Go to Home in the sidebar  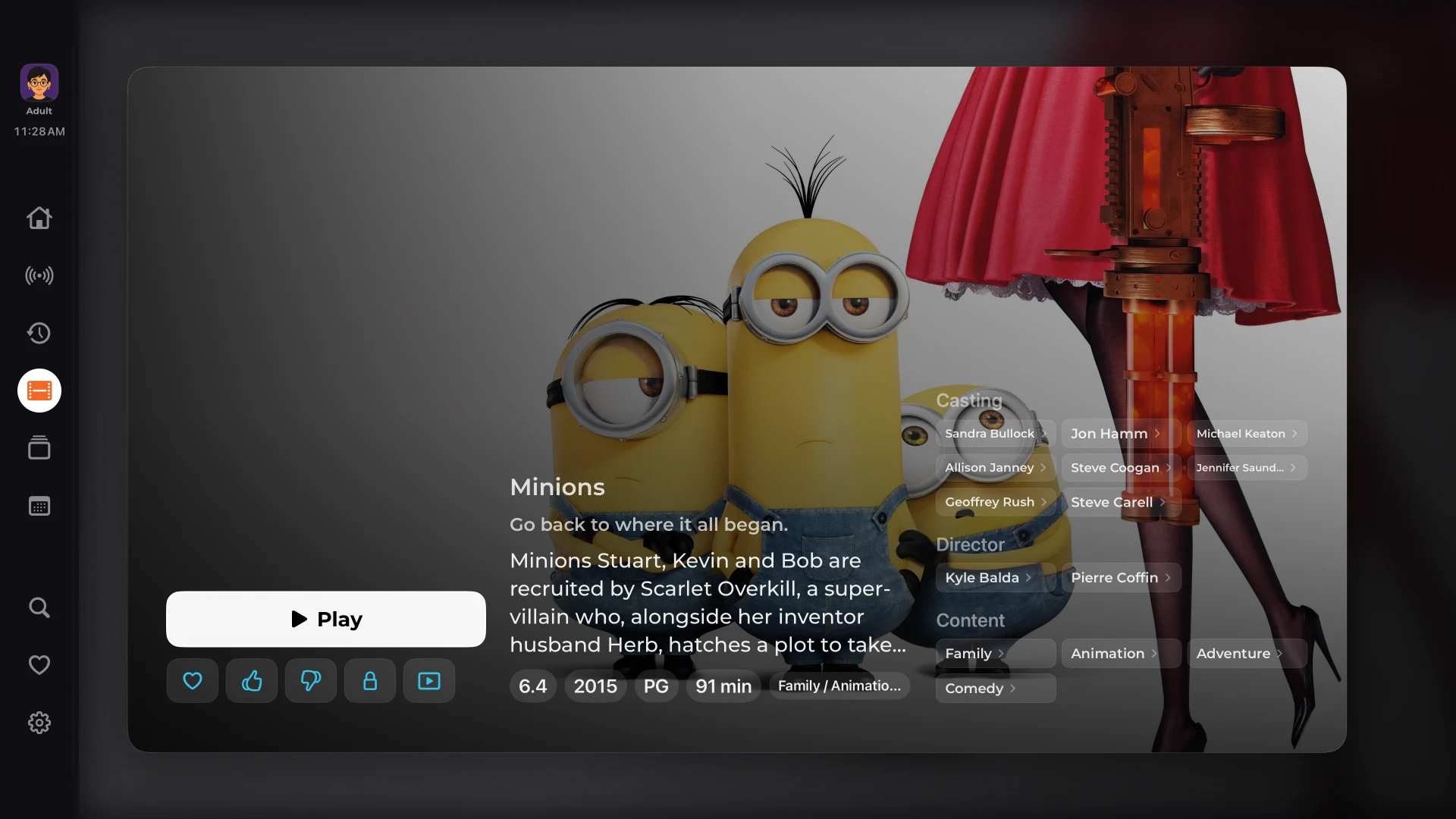pyautogui.click(x=39, y=218)
